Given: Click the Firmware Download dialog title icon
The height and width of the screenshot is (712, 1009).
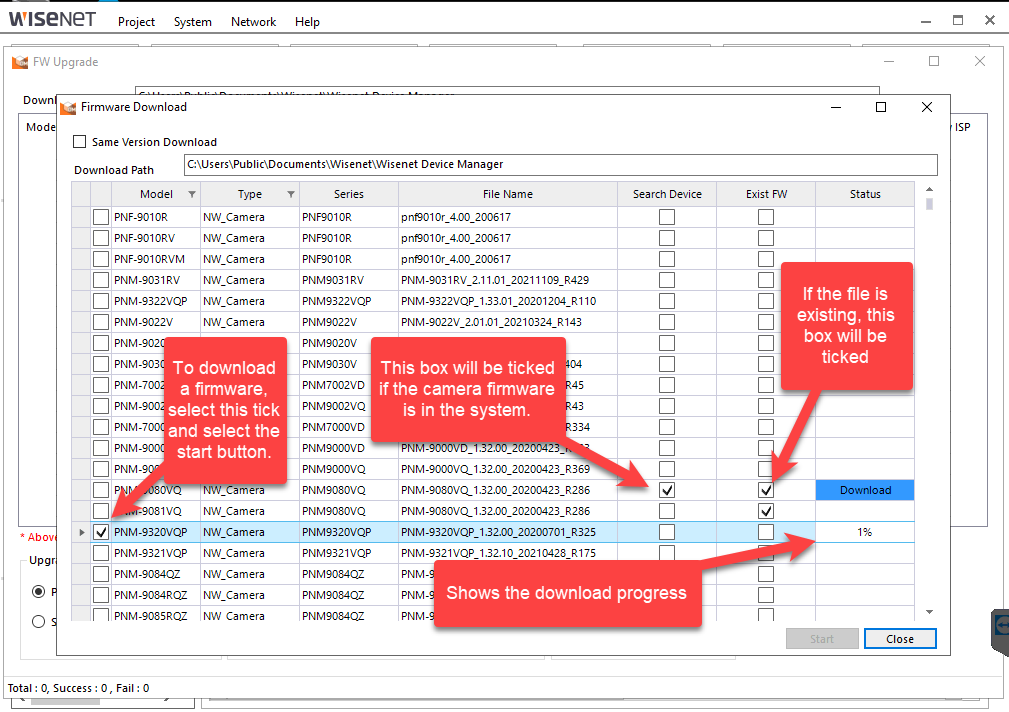Looking at the screenshot, I should coord(68,107).
